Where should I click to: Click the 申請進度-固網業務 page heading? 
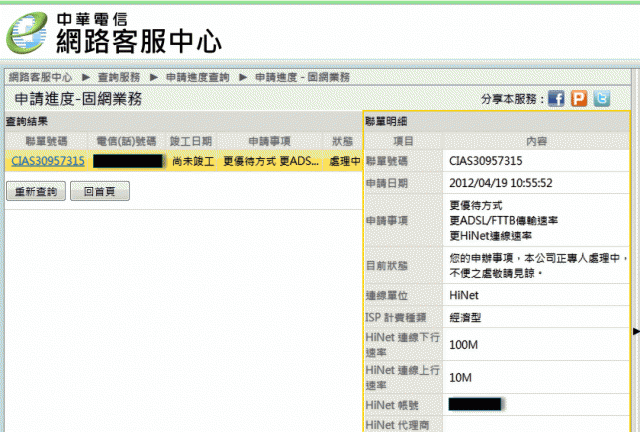coord(78,99)
